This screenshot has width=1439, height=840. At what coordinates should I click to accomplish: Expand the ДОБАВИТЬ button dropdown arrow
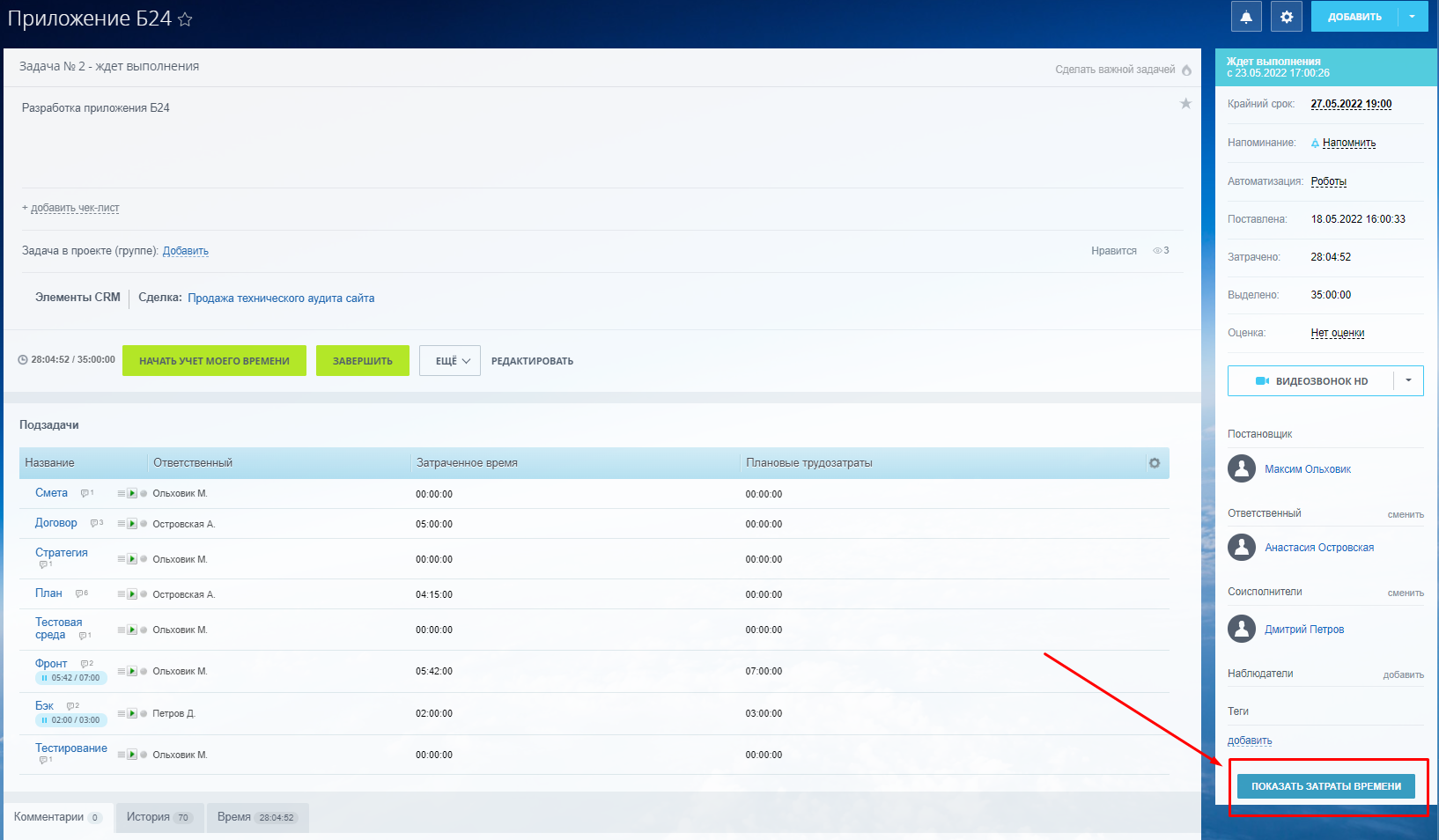tap(1412, 17)
